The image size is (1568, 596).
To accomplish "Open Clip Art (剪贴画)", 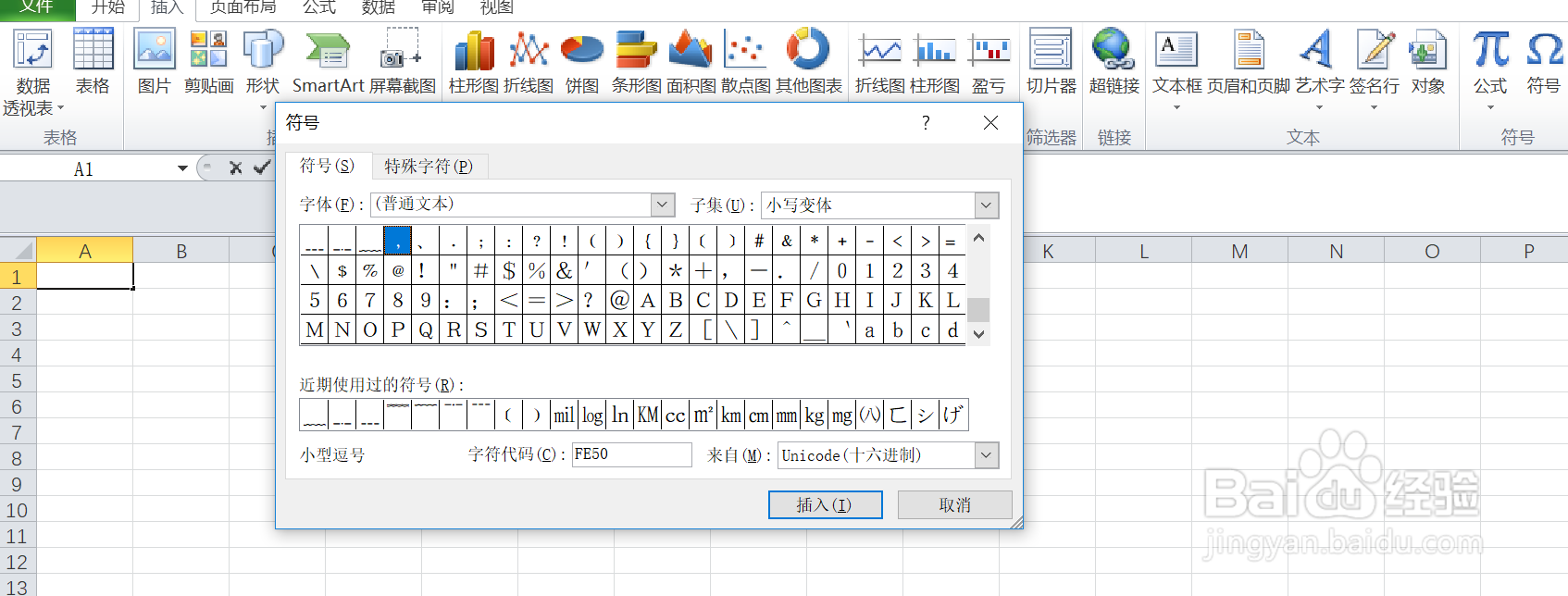I will pos(208,62).
